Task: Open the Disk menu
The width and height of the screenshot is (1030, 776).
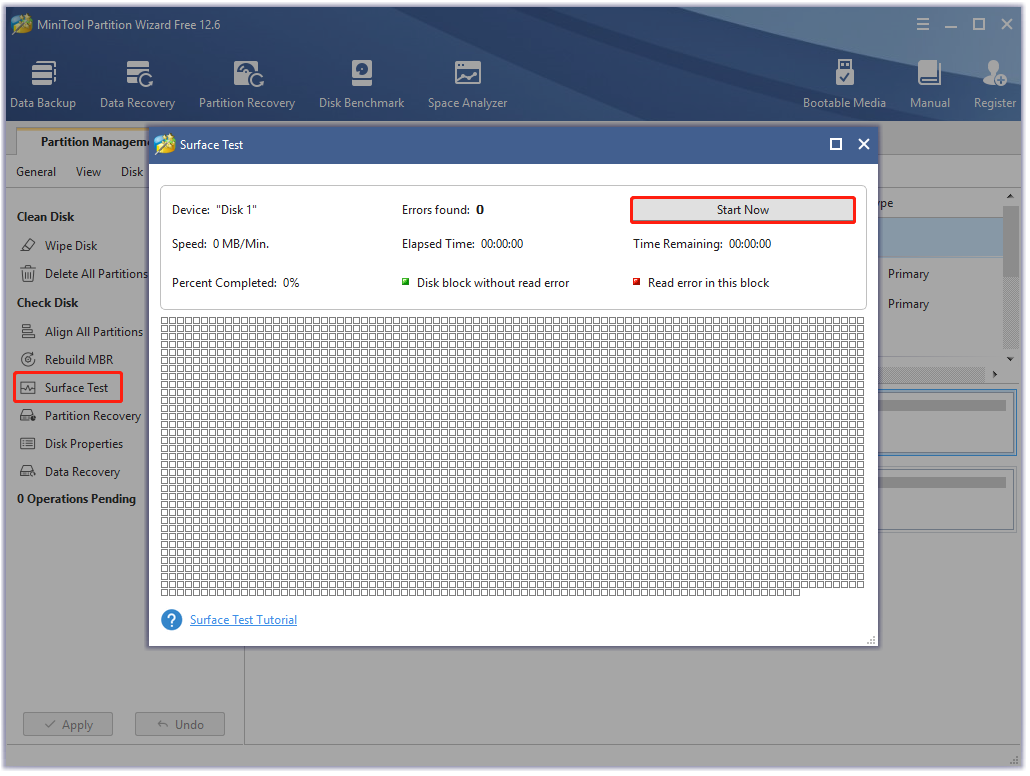Action: [131, 171]
